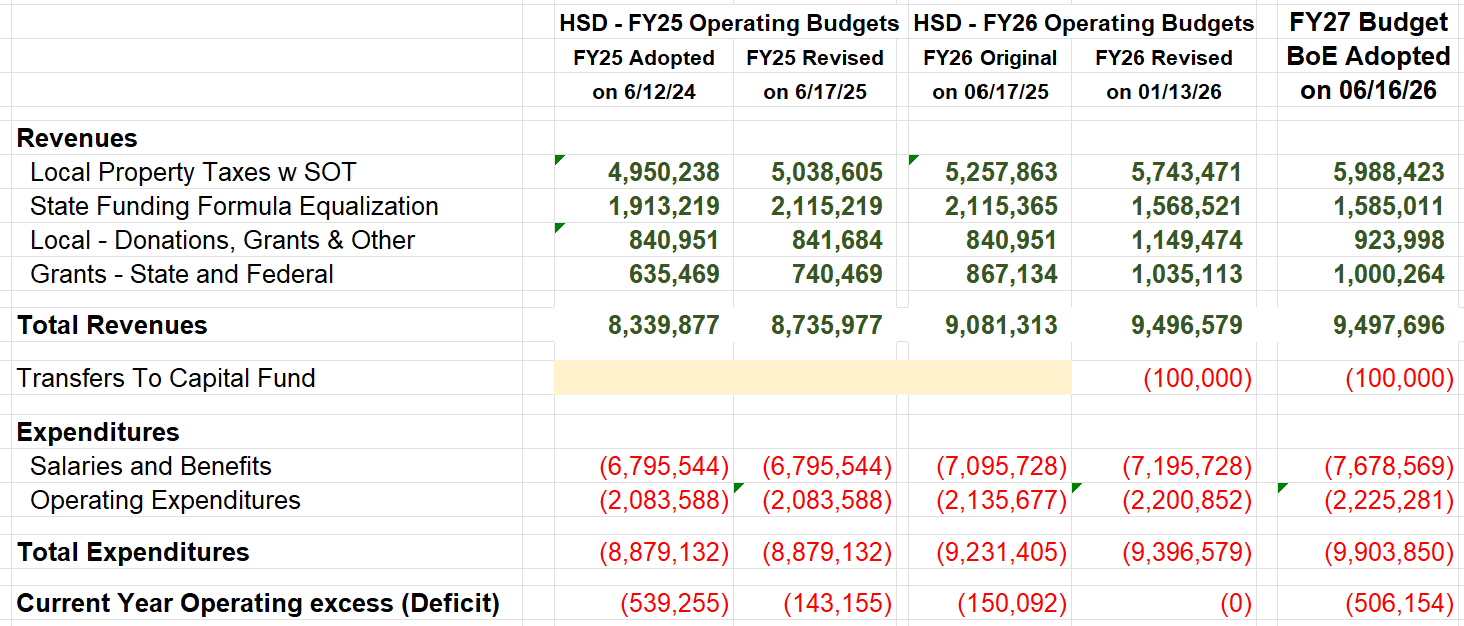Select FY27 property taxes value 5,988,423
The width and height of the screenshot is (1464, 626).
click(1389, 172)
